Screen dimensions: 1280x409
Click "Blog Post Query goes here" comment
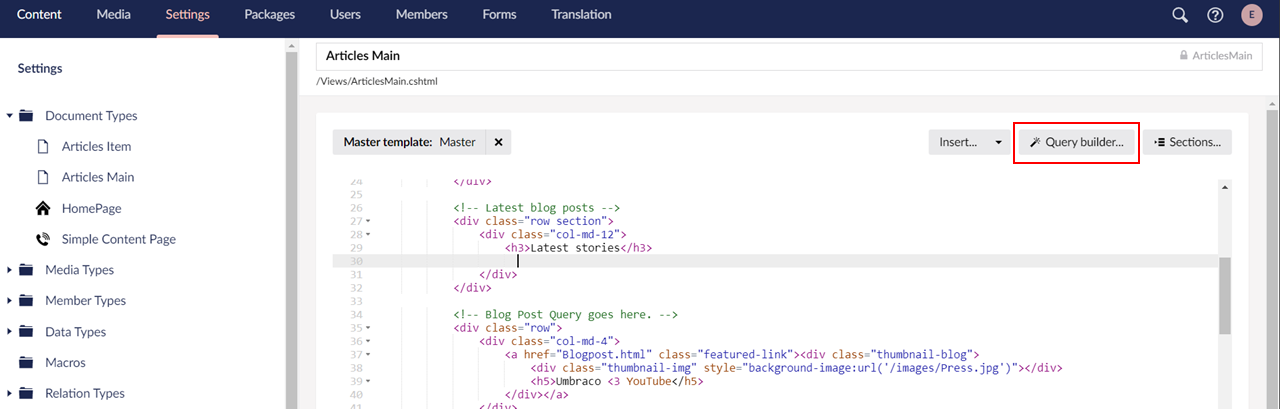coord(566,314)
